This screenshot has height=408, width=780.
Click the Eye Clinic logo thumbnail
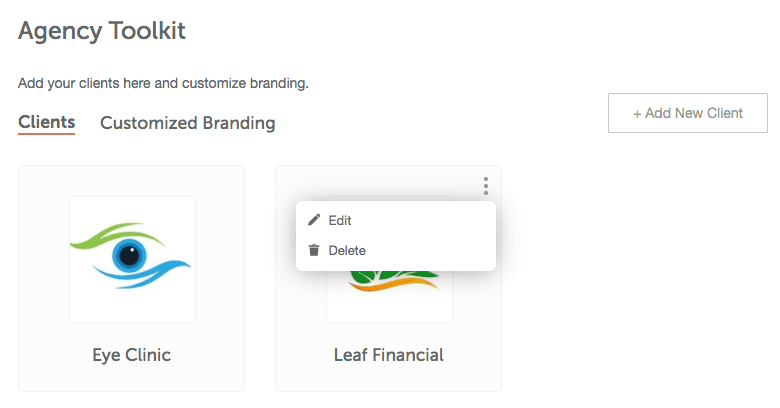pyautogui.click(x=132, y=259)
